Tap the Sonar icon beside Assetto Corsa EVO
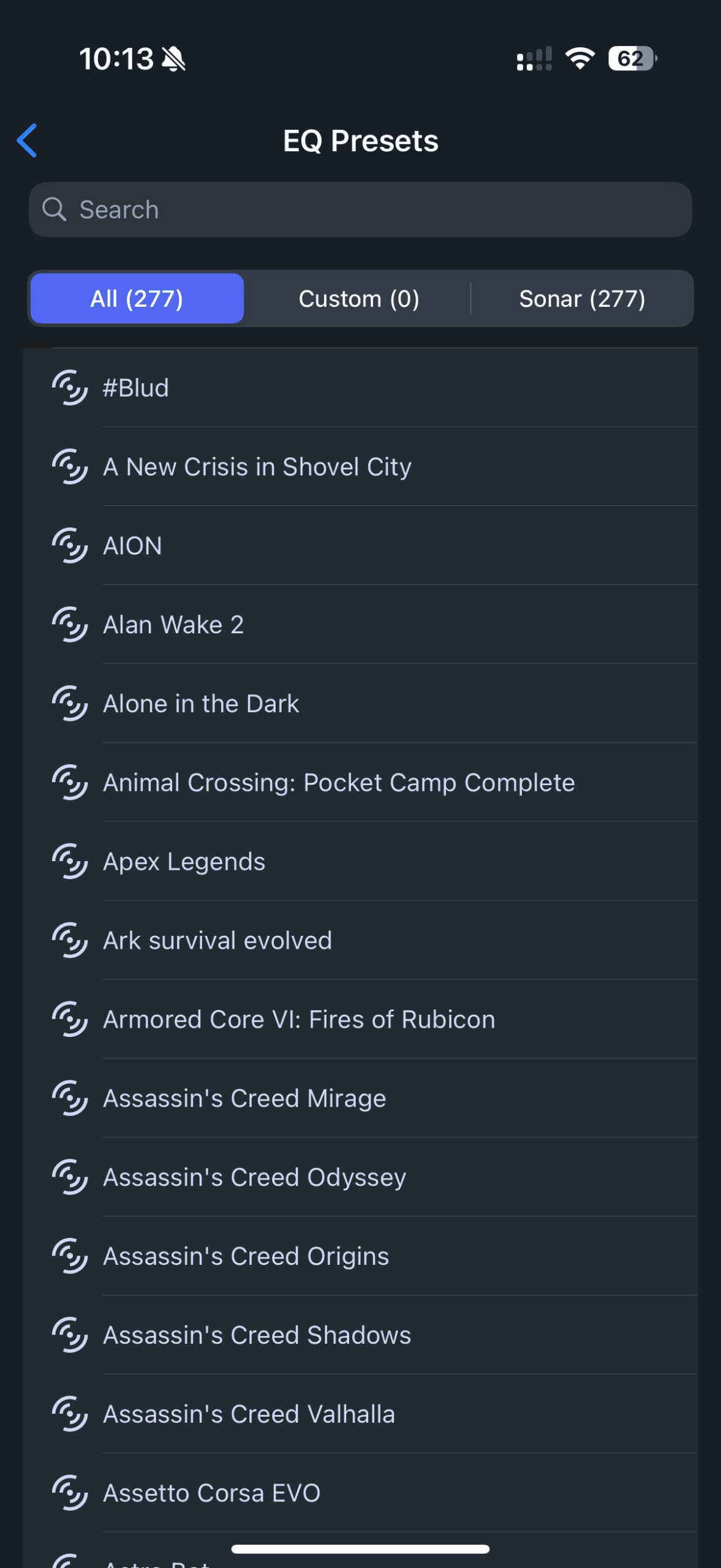 [70, 1493]
